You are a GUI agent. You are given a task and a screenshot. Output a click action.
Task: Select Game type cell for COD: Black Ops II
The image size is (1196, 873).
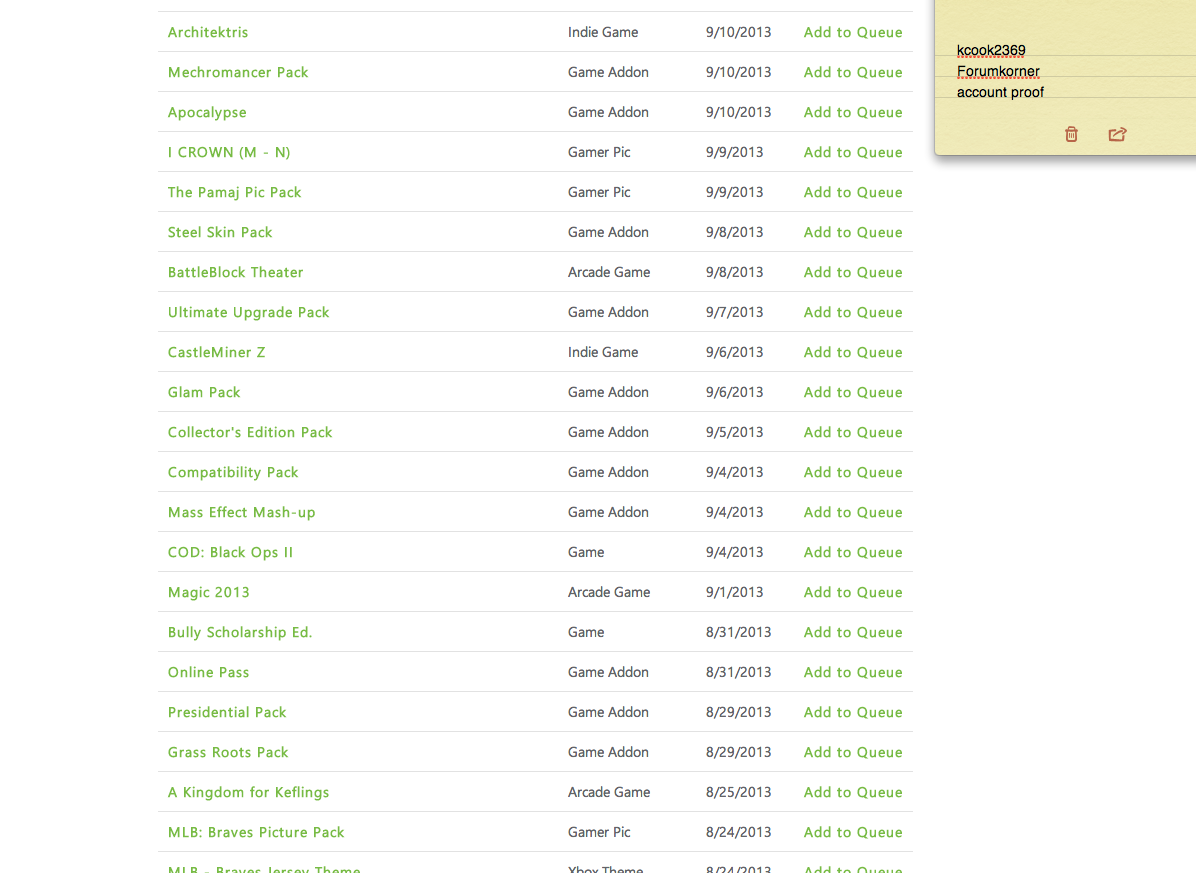(x=586, y=553)
